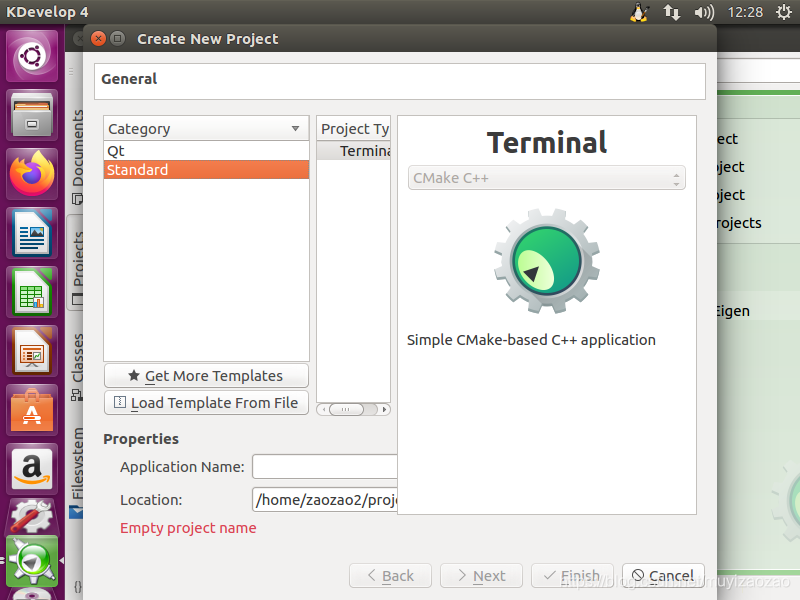The width and height of the screenshot is (800, 600).
Task: Click the Finish button
Action: [572, 576]
